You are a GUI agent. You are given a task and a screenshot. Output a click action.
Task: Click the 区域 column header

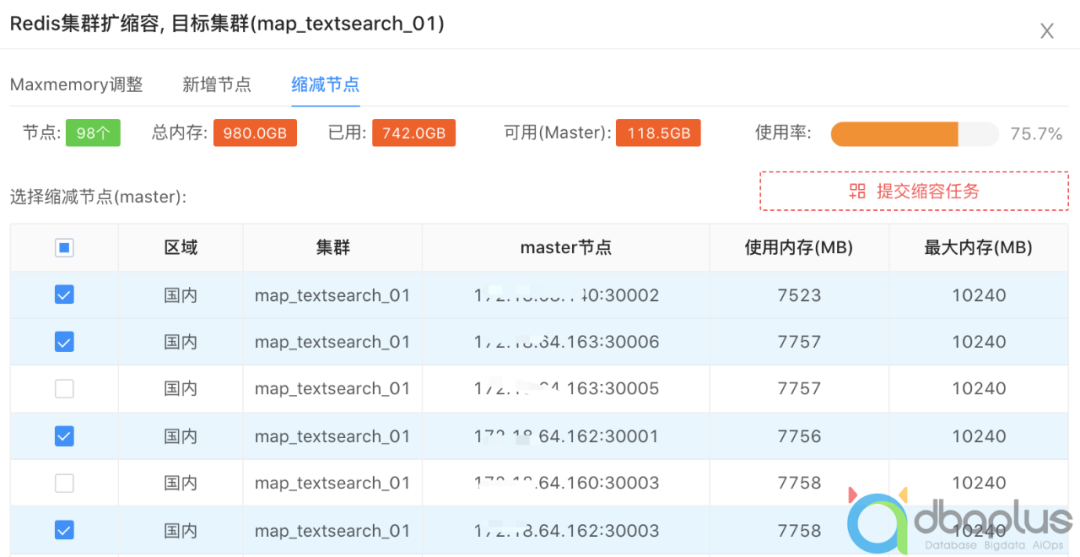[180, 247]
